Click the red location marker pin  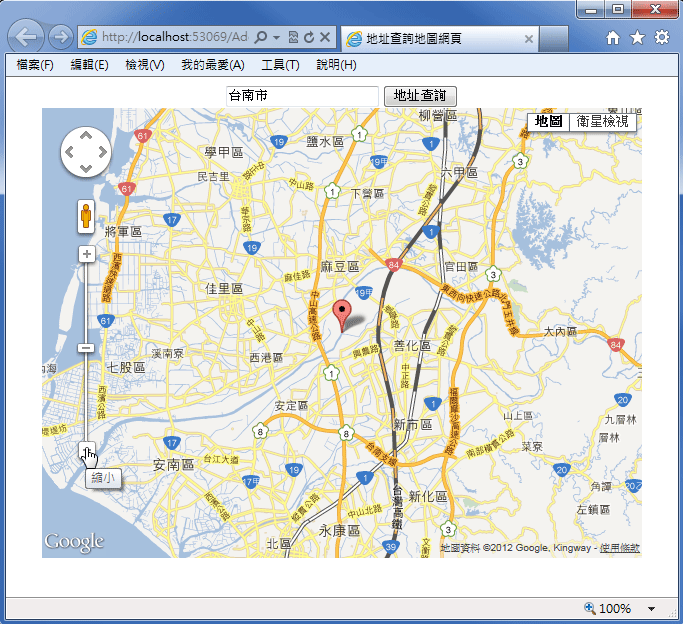point(342,316)
